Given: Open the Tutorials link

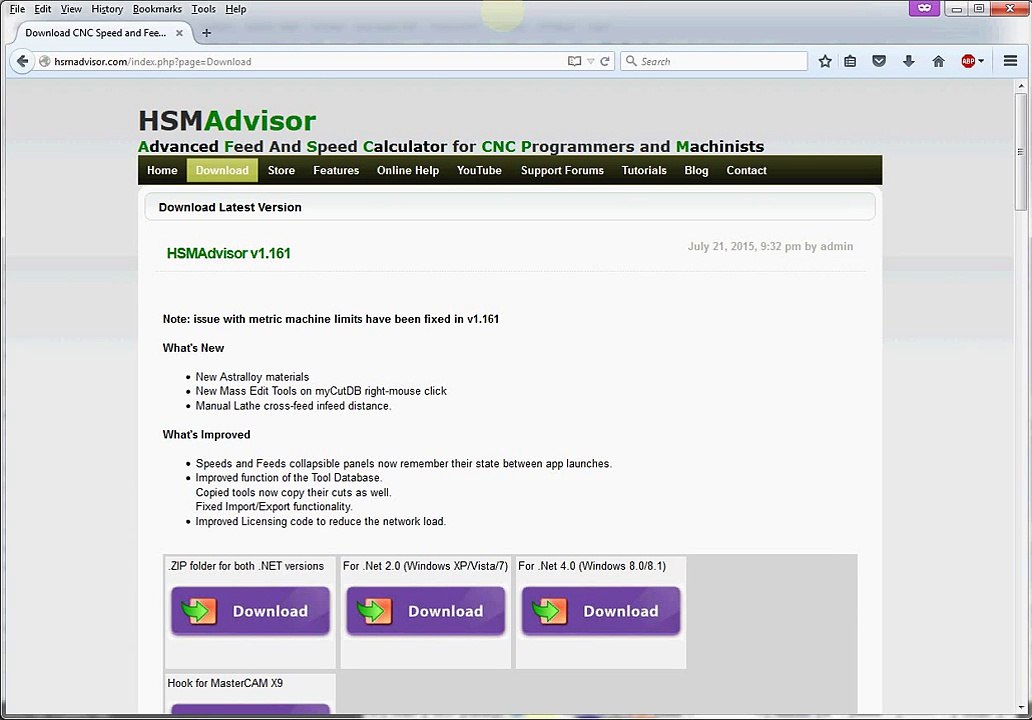Looking at the screenshot, I should pyautogui.click(x=644, y=170).
